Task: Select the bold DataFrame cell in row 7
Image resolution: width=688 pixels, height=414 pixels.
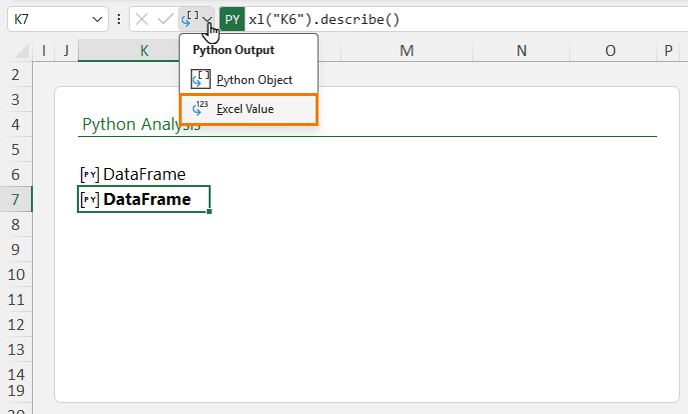Action: click(143, 200)
